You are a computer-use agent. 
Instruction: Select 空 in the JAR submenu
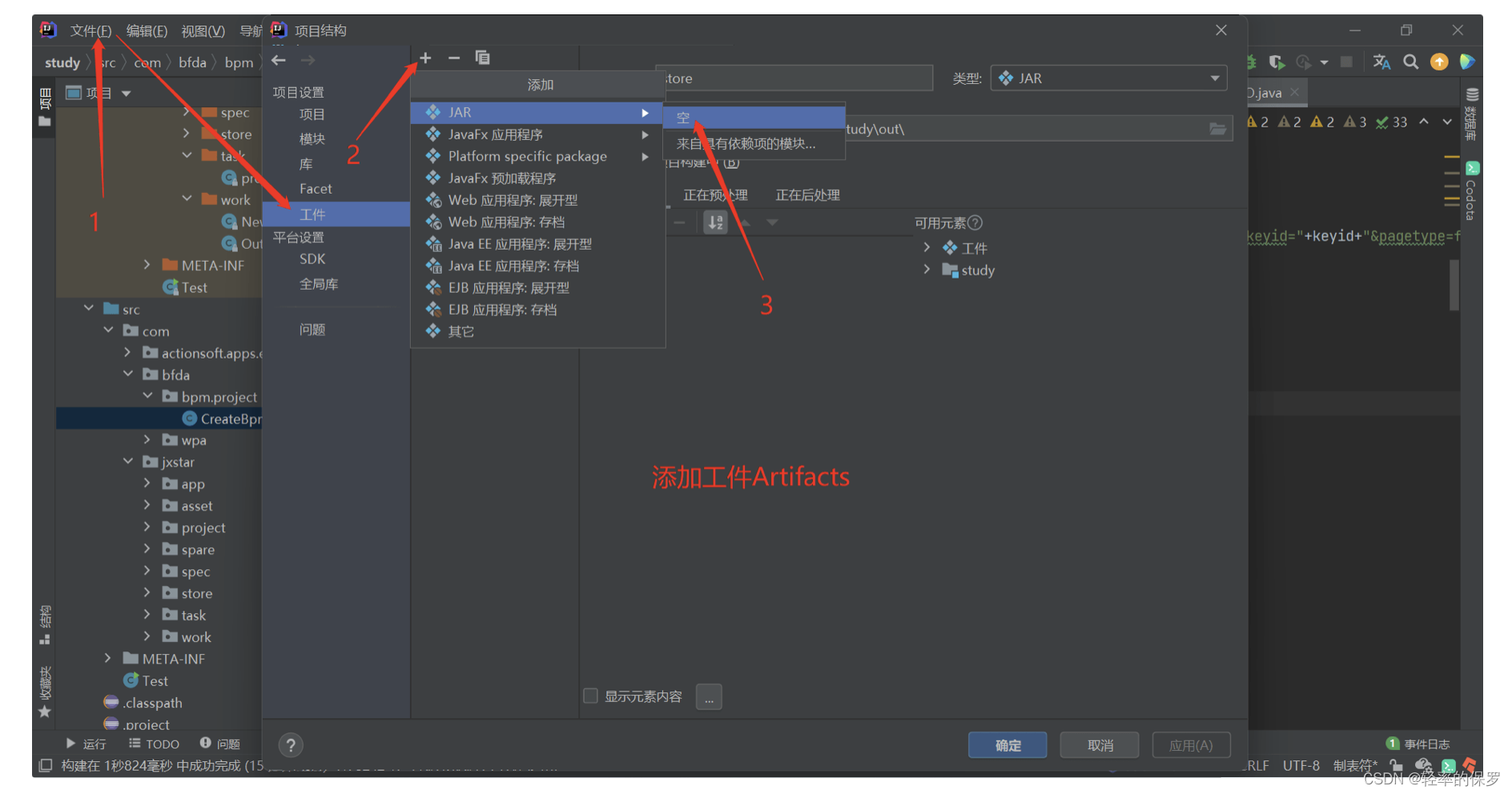[754, 118]
